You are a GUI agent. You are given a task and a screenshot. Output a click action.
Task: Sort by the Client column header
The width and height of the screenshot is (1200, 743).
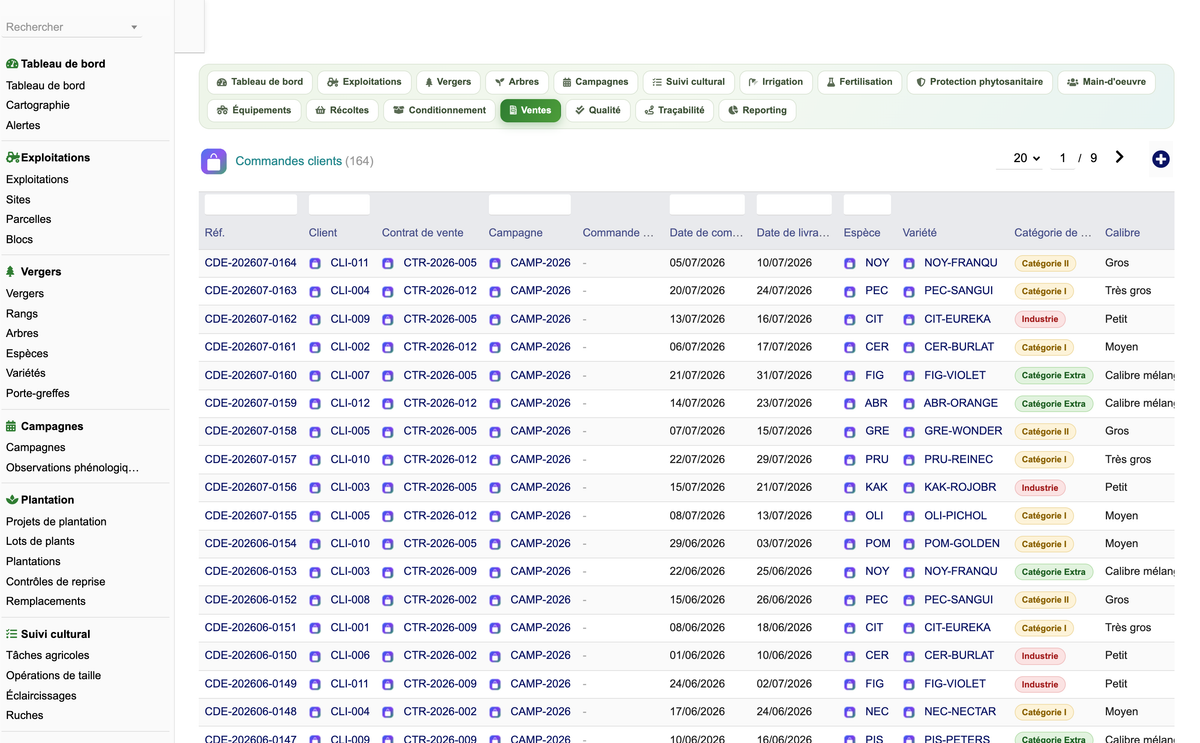point(323,233)
